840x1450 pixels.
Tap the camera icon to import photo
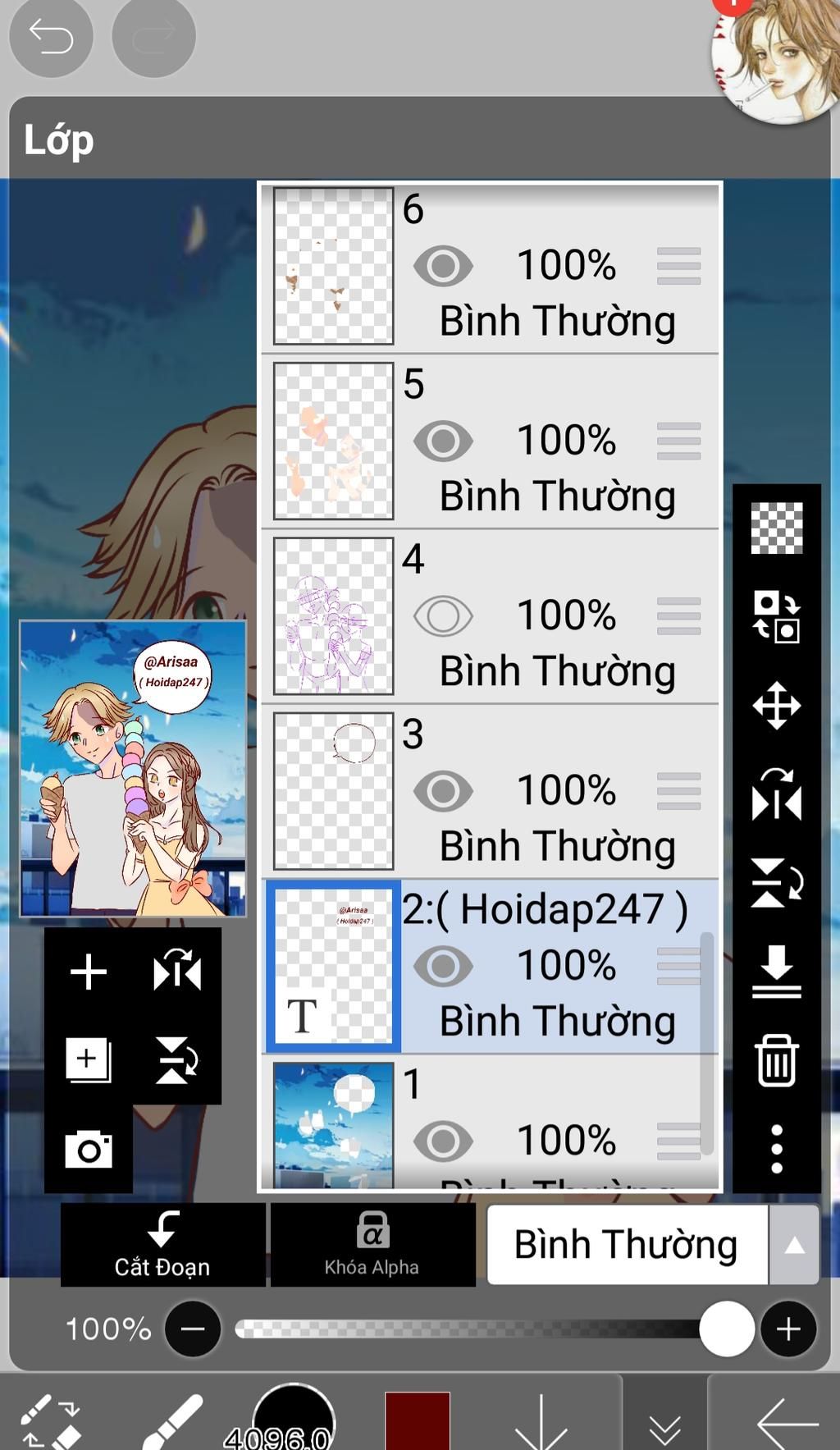point(89,1149)
